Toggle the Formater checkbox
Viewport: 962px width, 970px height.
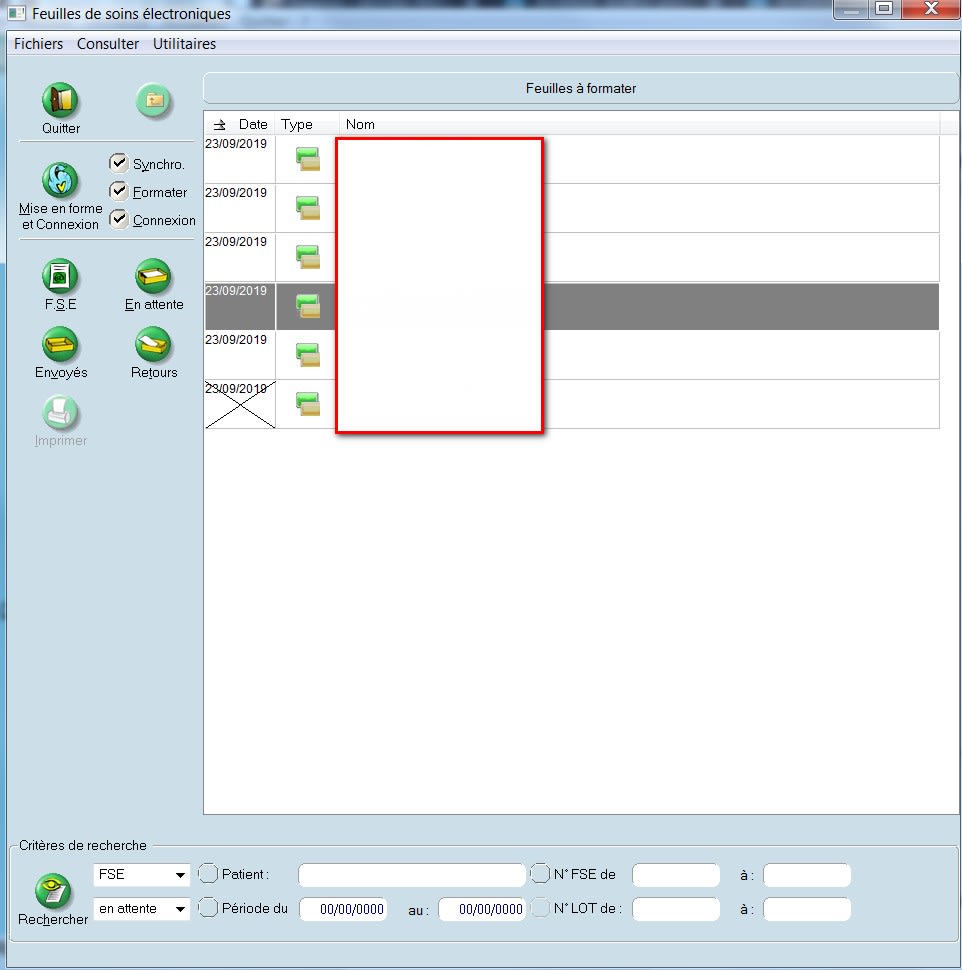pyautogui.click(x=119, y=191)
